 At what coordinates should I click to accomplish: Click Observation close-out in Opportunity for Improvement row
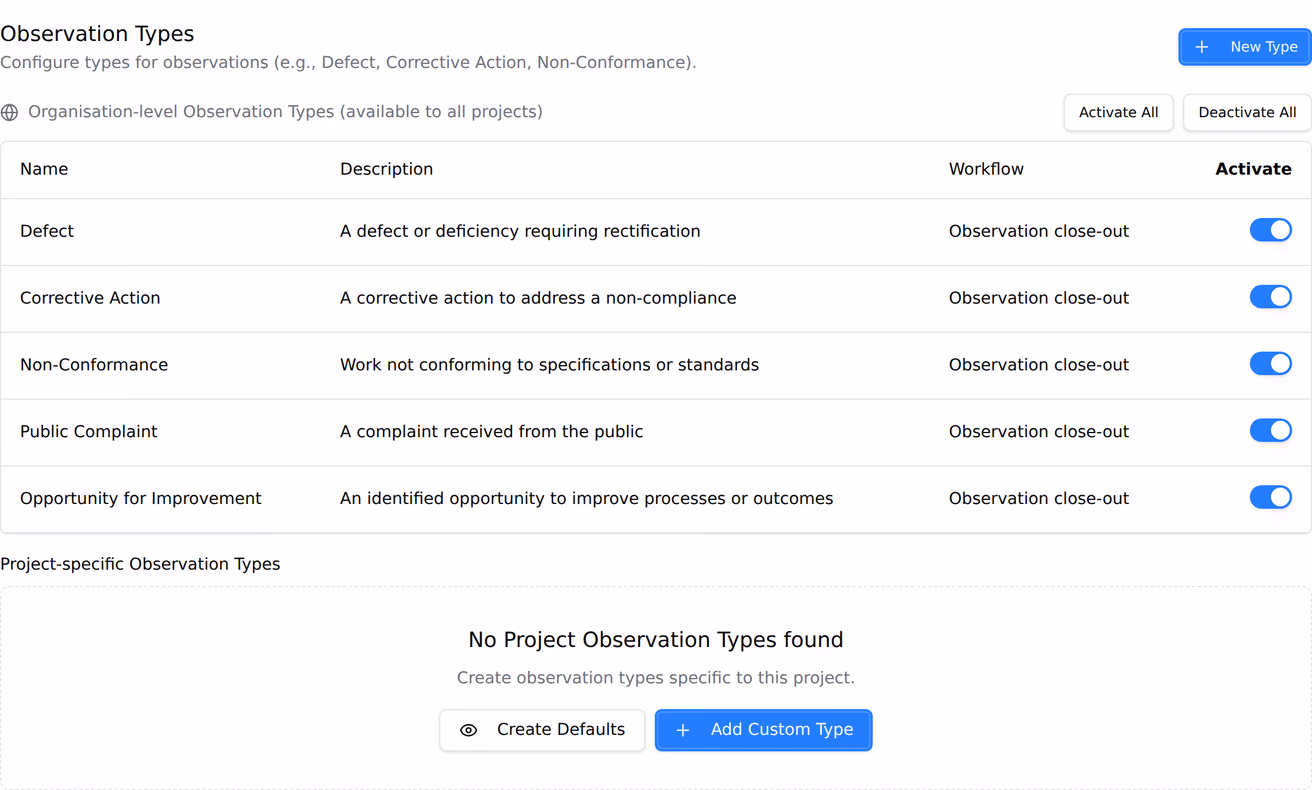point(1039,499)
